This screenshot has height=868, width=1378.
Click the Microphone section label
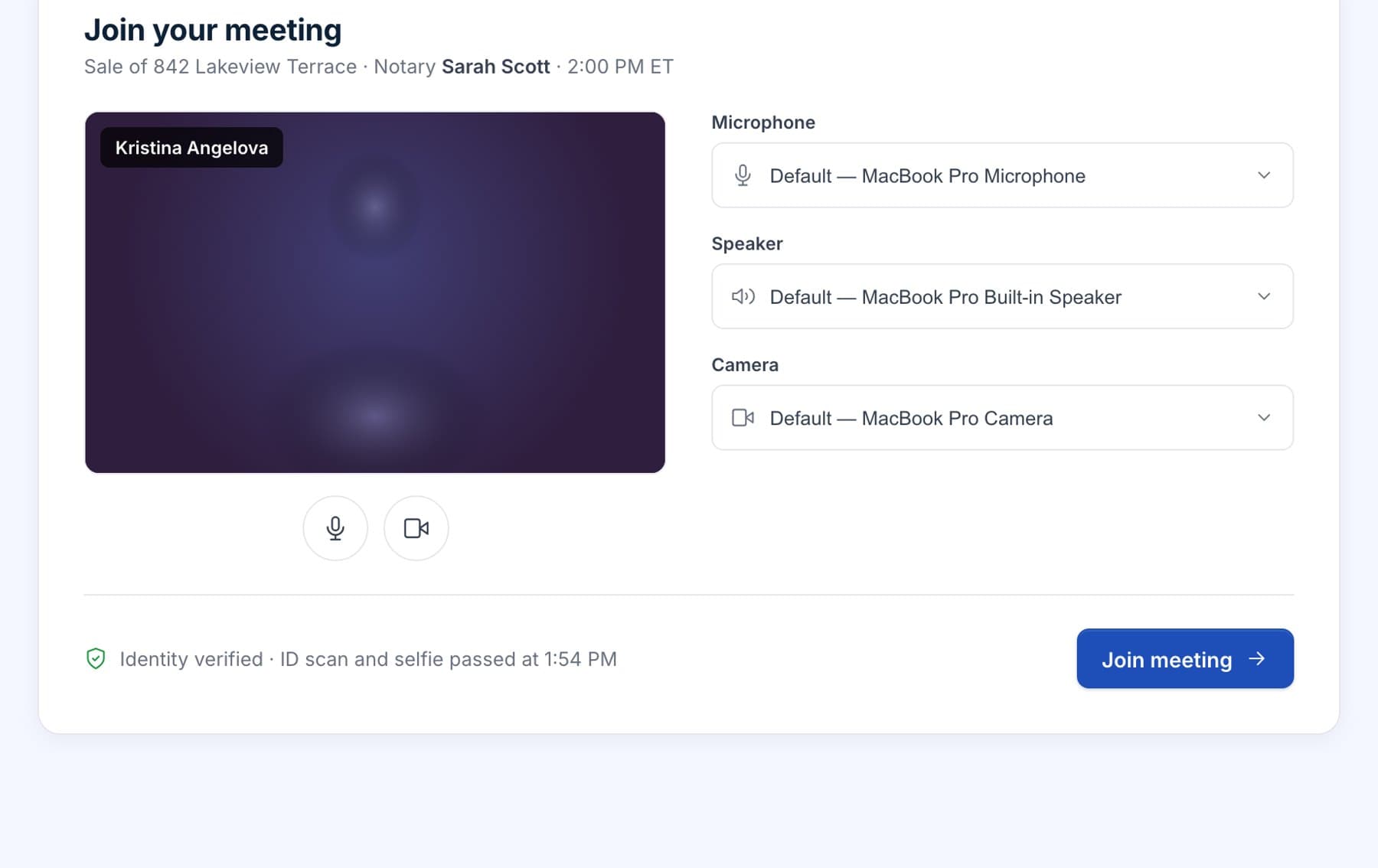(763, 122)
